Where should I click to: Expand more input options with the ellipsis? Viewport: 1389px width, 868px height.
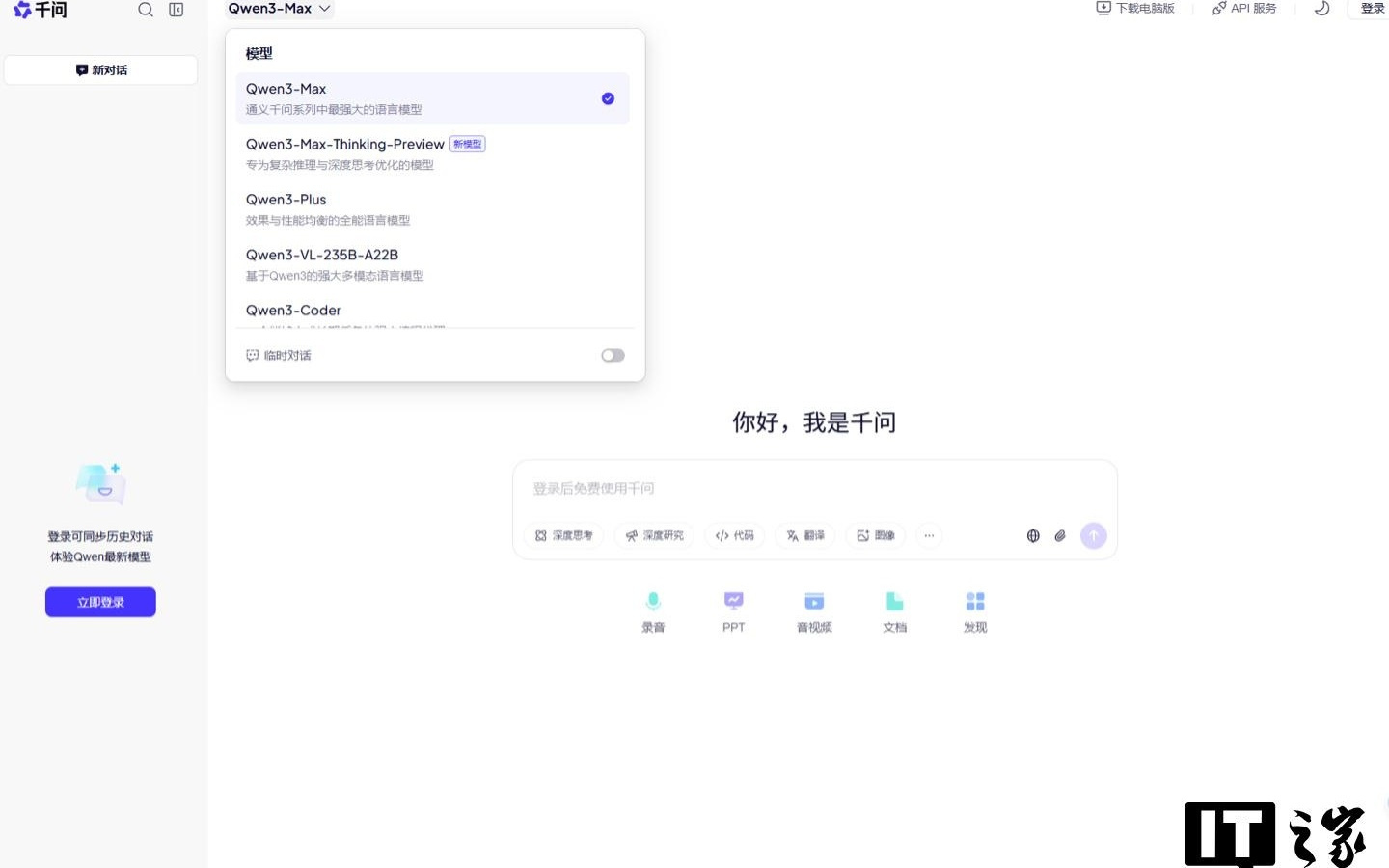[x=929, y=535]
